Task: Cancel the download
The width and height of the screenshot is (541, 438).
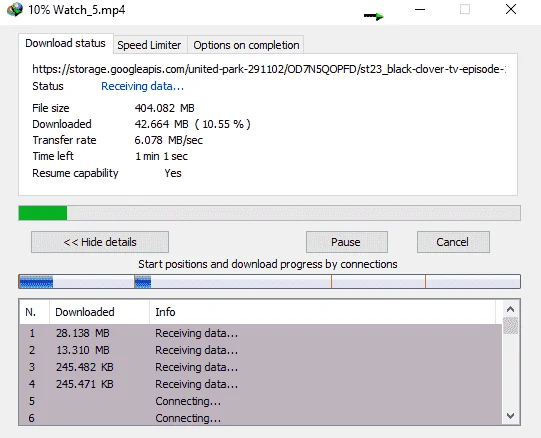Action: click(x=453, y=242)
